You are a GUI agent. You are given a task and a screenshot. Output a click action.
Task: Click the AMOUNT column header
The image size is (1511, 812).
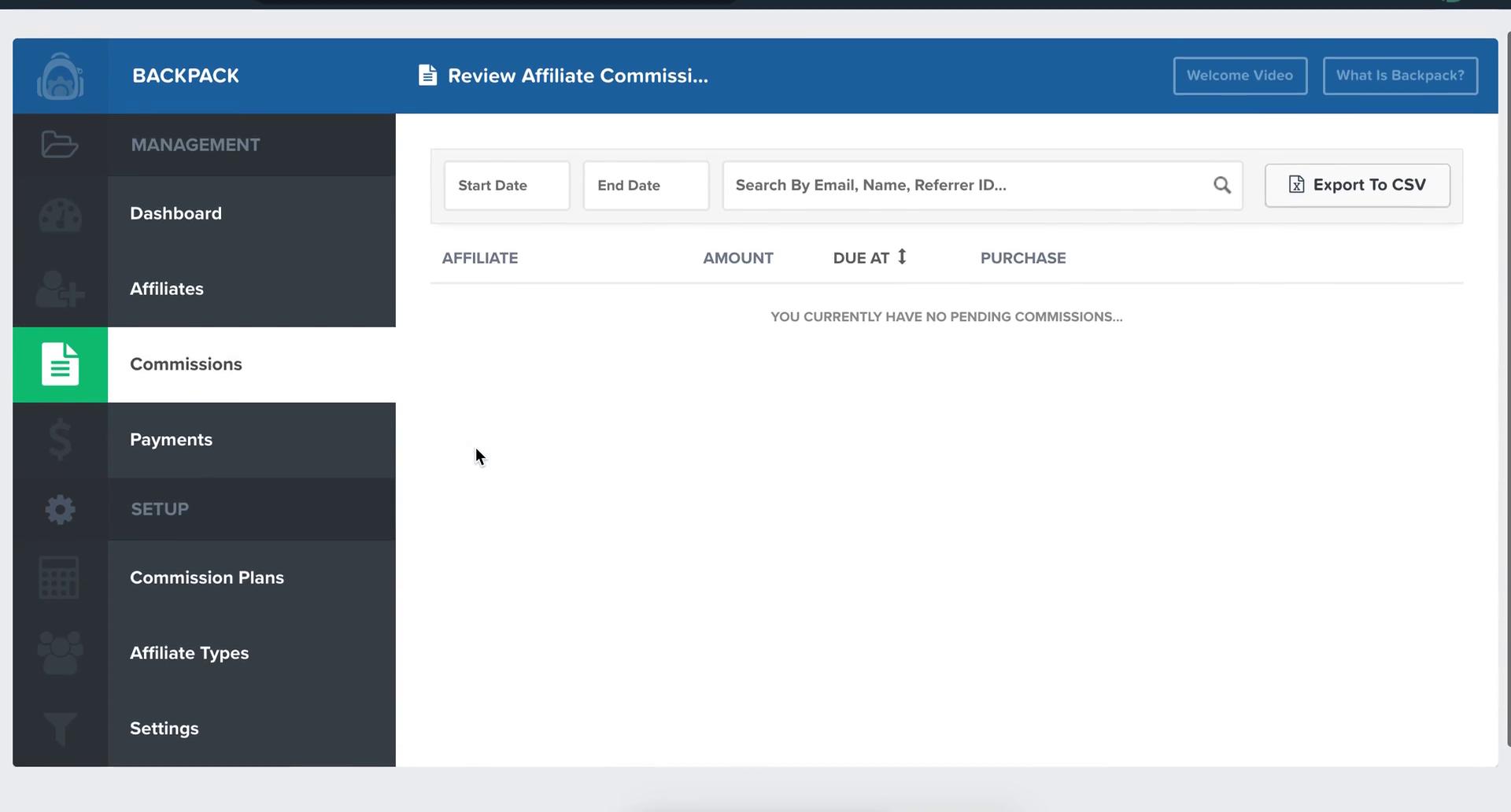coord(738,258)
